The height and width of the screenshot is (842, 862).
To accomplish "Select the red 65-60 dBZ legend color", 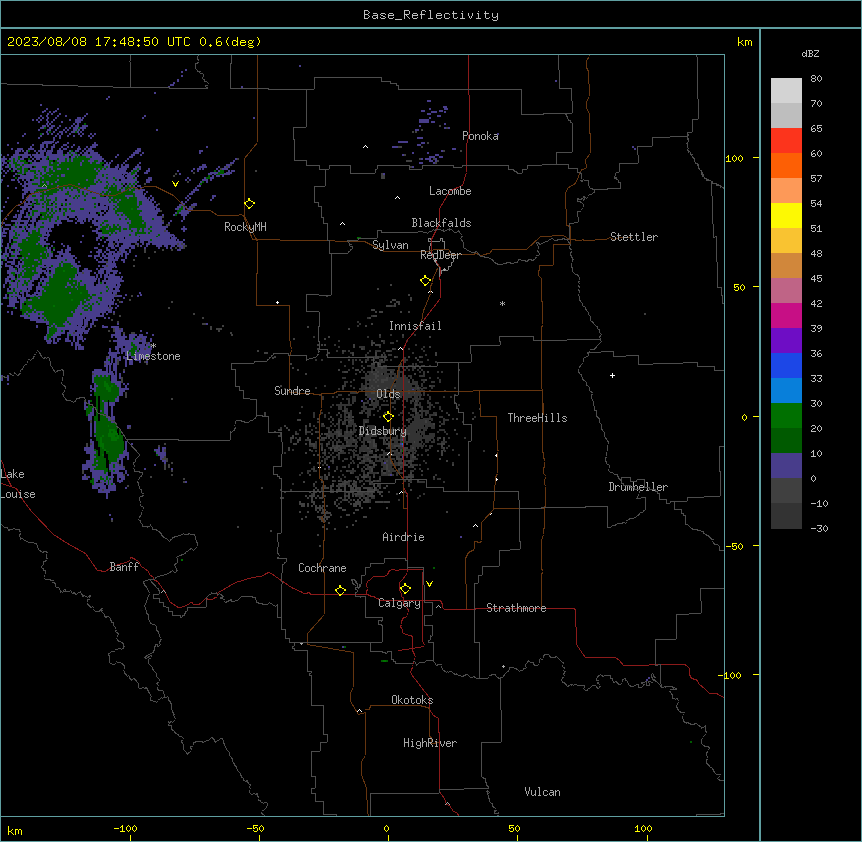I will click(x=786, y=140).
